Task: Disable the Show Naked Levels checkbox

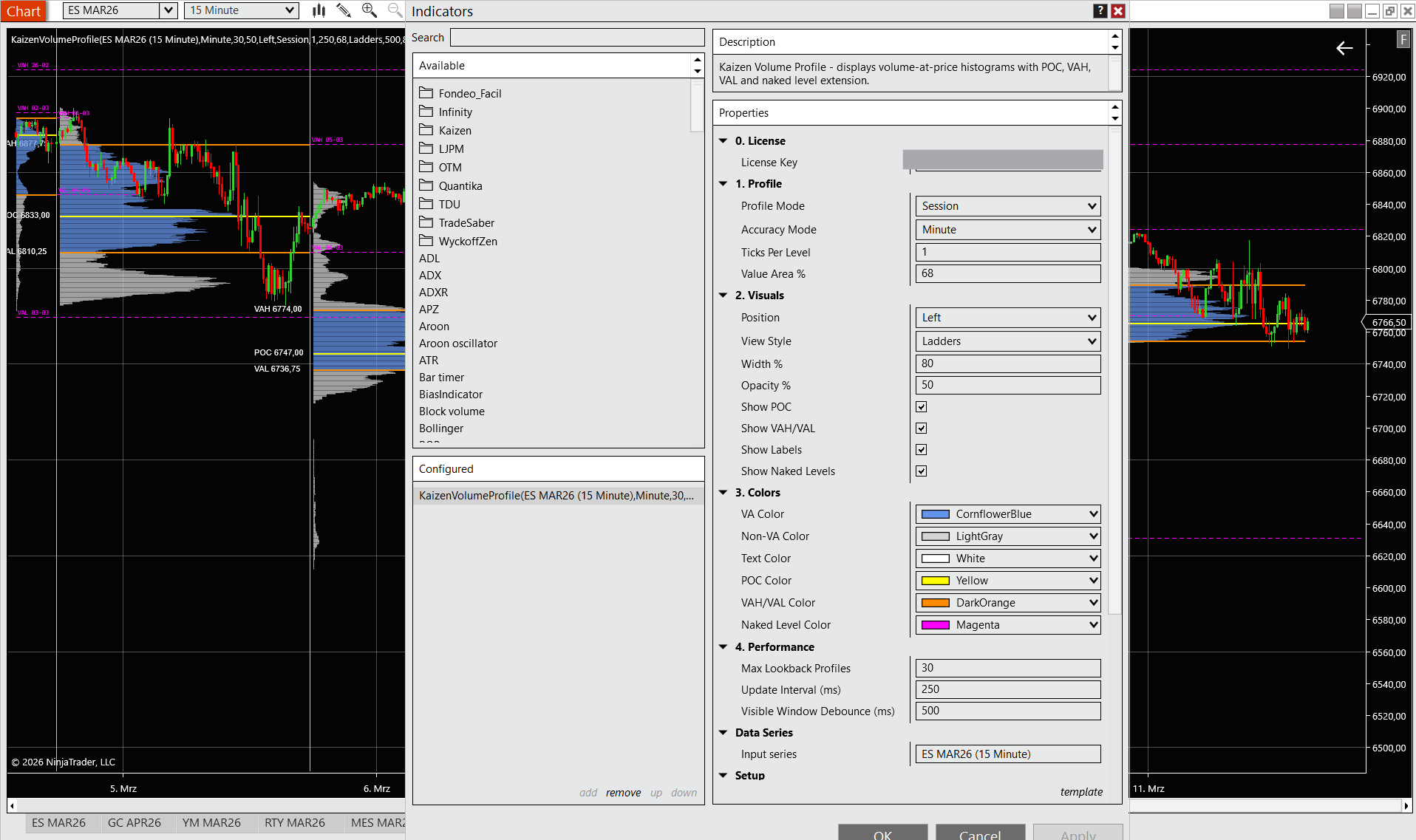Action: pyautogui.click(x=921, y=471)
